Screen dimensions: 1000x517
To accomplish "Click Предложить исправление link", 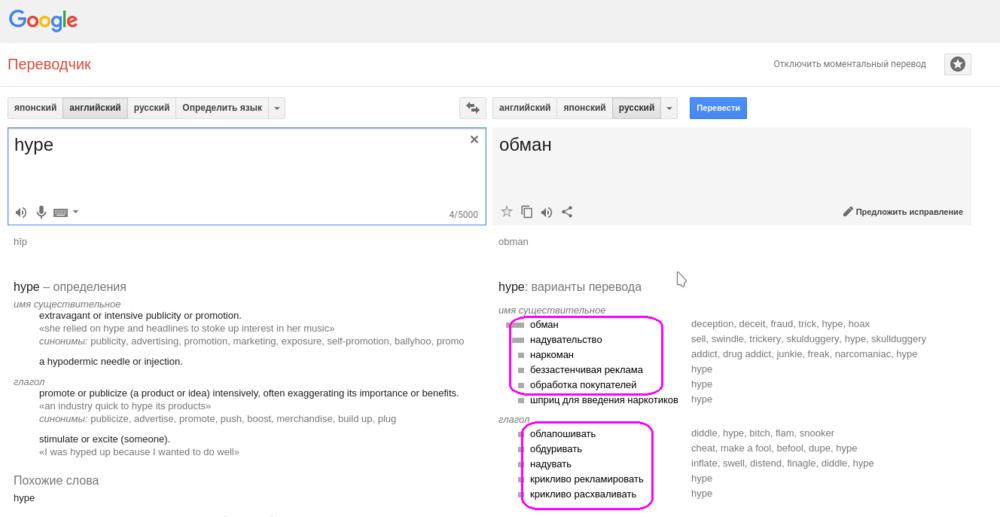I will (909, 212).
